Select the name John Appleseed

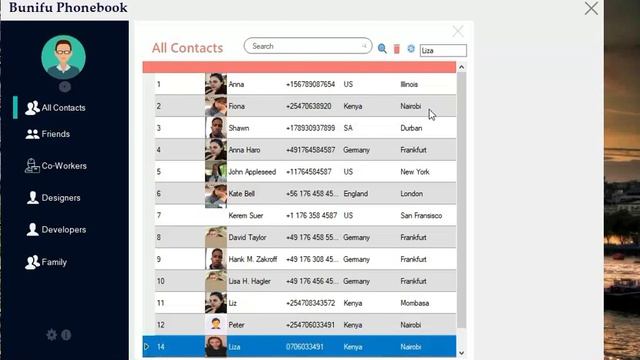(252, 172)
